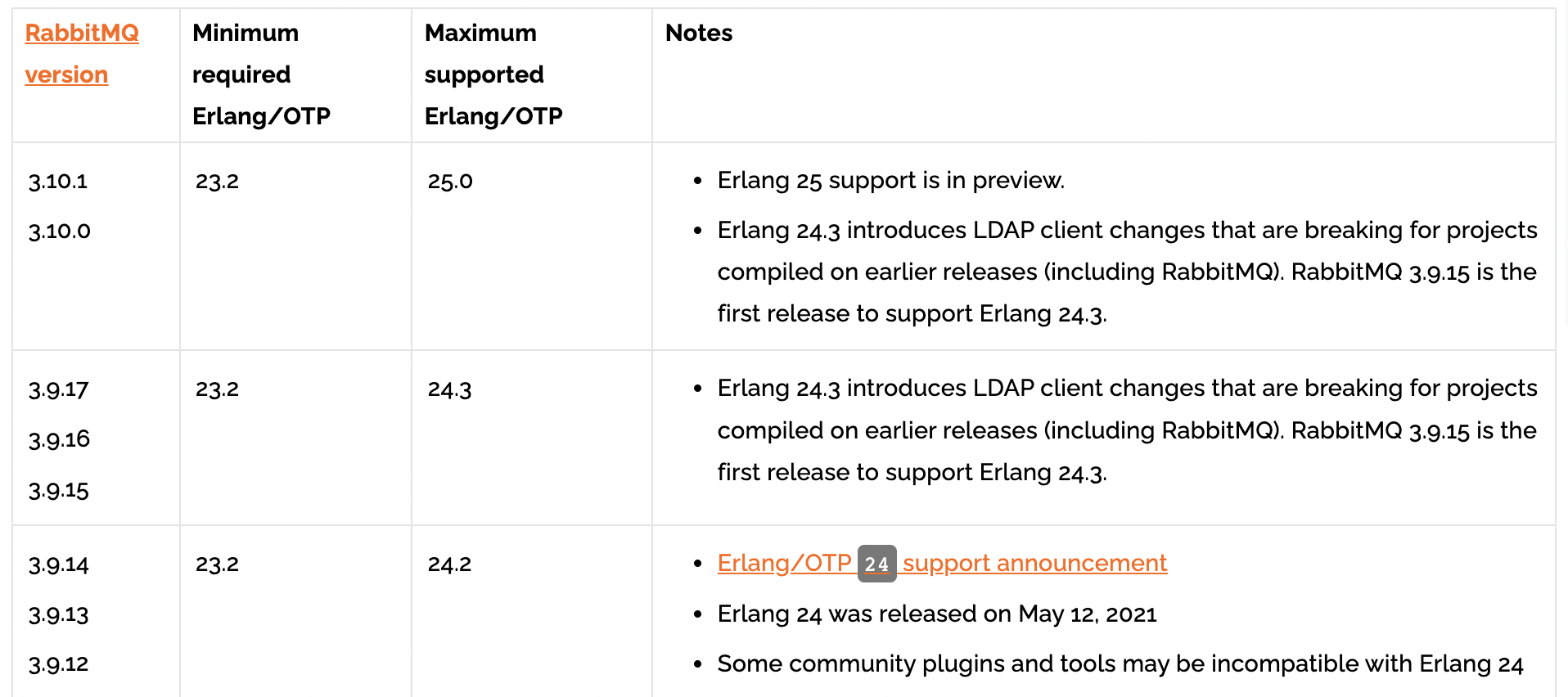Viewport: 1568px width, 697px height.
Task: Click the Notes column header
Action: [x=699, y=33]
